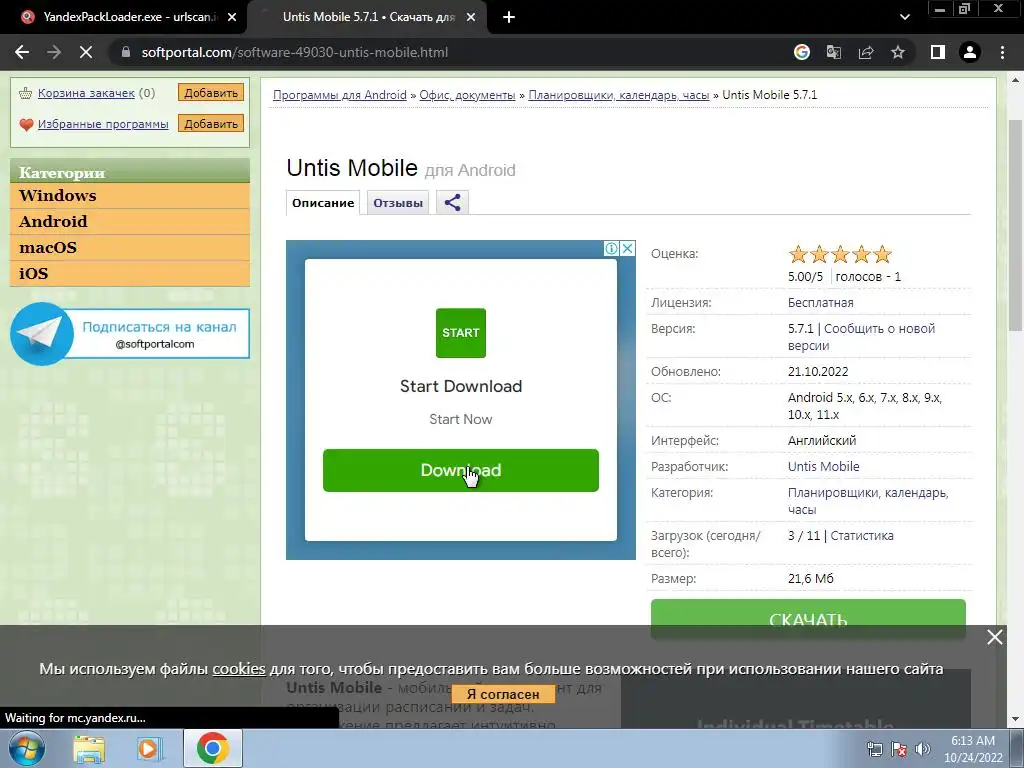Select the Android category
The image size is (1024, 768).
(130, 221)
